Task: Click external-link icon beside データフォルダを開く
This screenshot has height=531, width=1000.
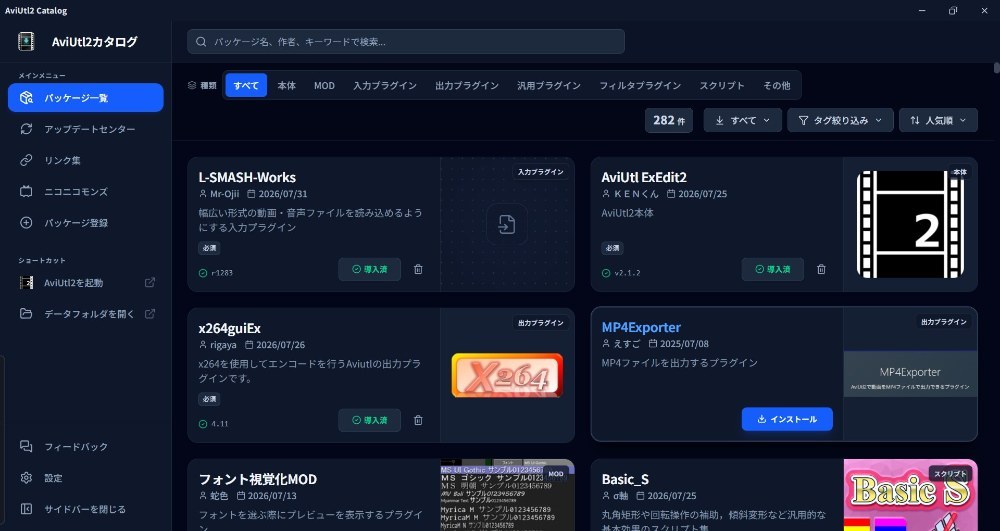Action: pyautogui.click(x=150, y=314)
